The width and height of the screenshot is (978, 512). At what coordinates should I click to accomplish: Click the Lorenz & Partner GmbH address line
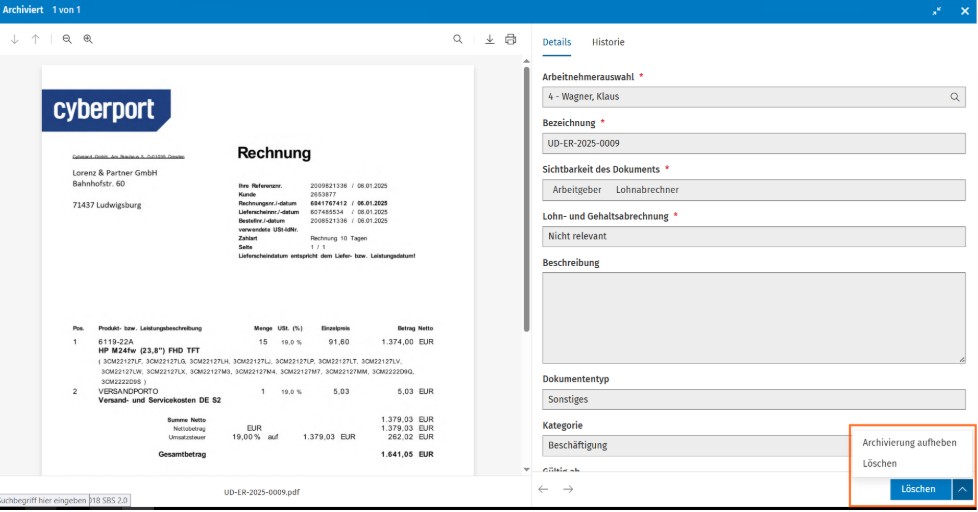(x=115, y=173)
